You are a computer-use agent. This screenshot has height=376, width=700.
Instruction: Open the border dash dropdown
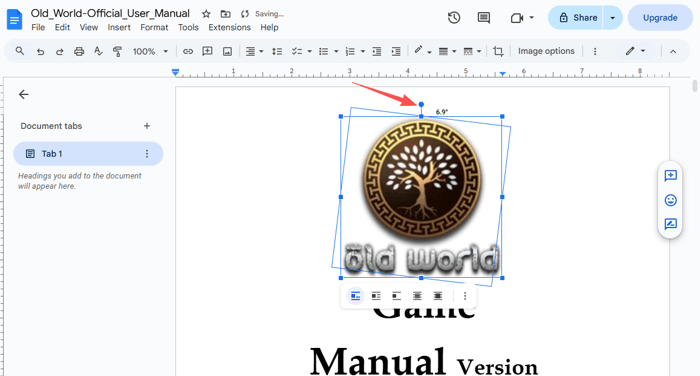(x=472, y=51)
